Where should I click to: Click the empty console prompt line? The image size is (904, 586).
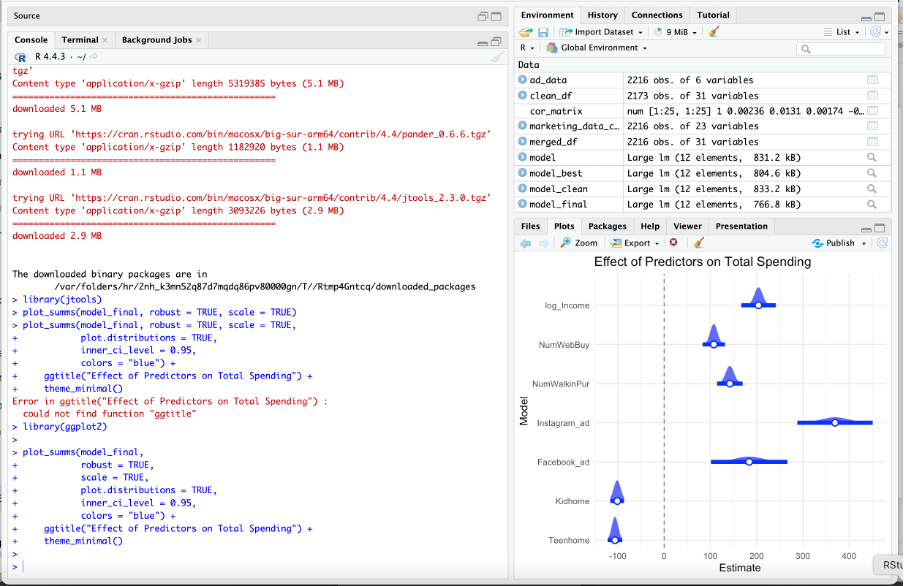[x=259, y=567]
